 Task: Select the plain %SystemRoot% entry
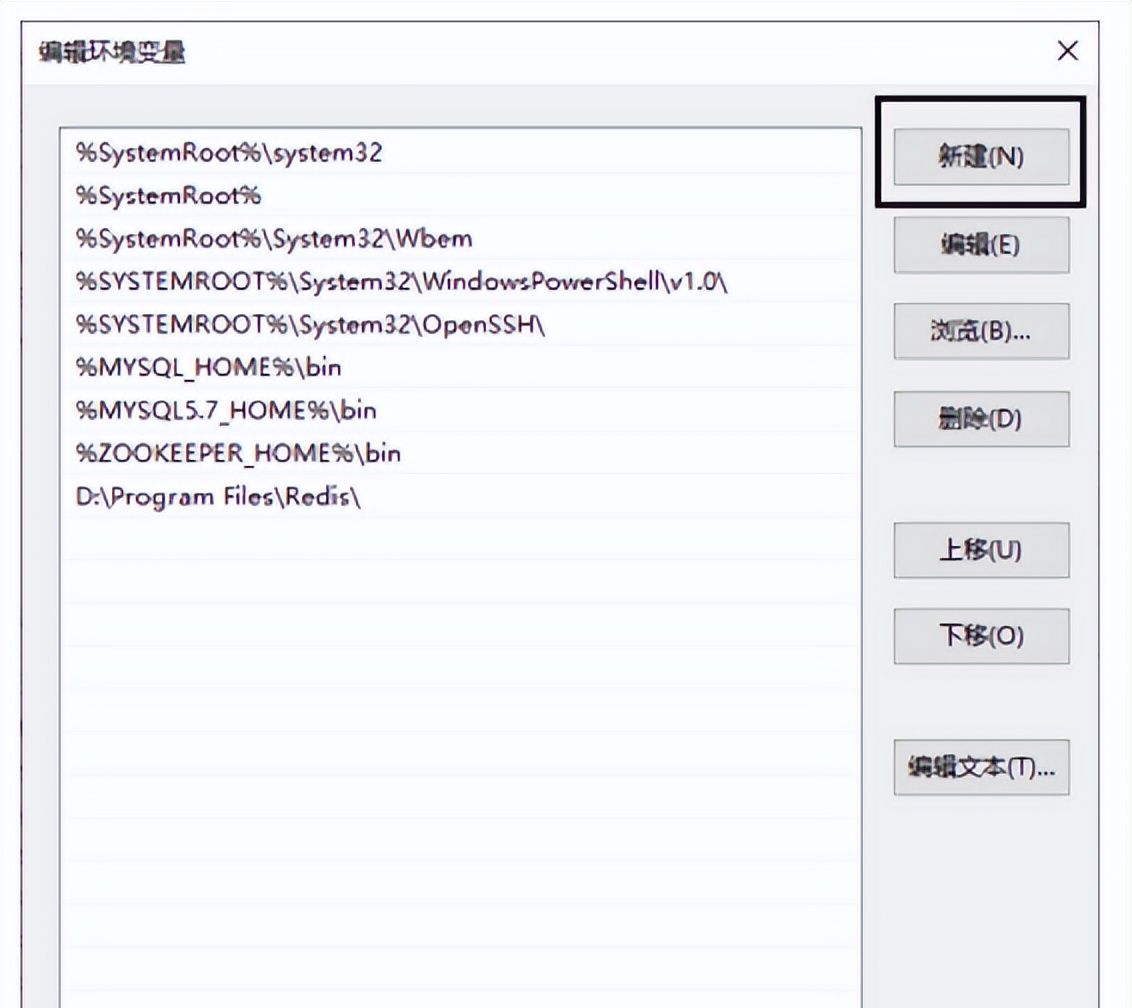pos(461,196)
